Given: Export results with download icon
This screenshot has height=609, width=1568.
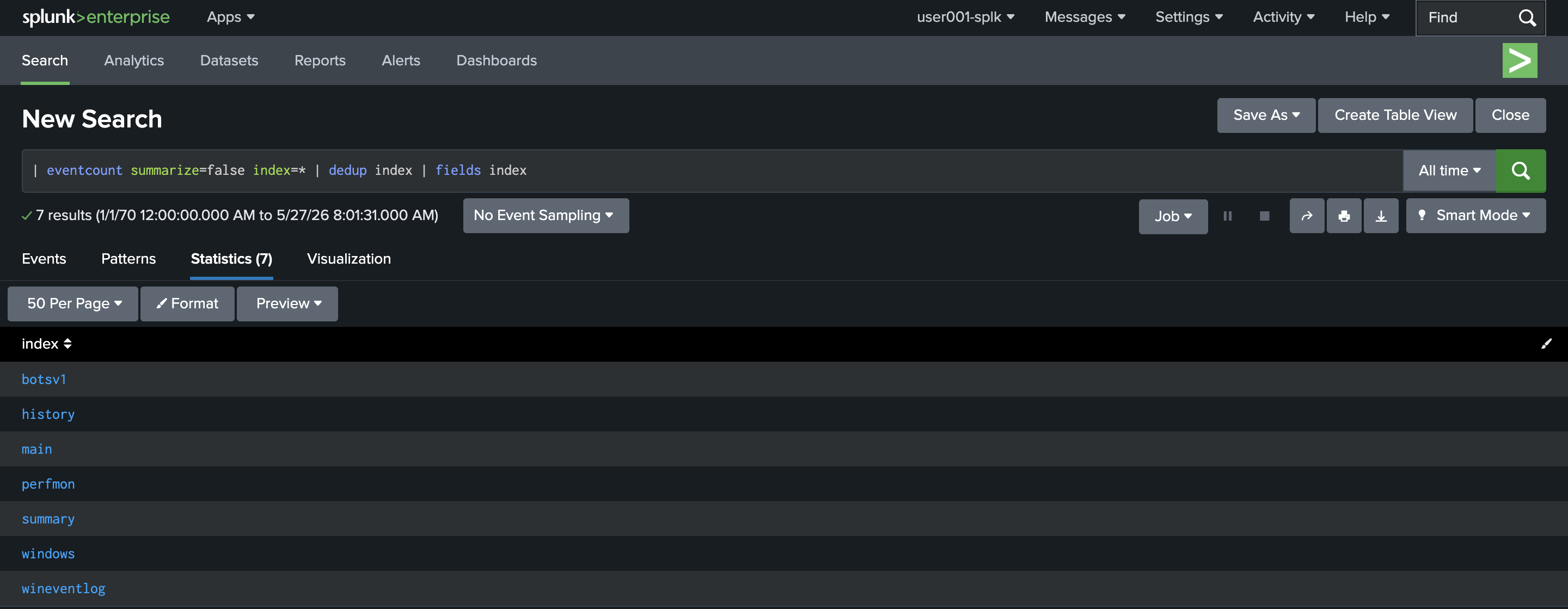Looking at the screenshot, I should (x=1381, y=216).
